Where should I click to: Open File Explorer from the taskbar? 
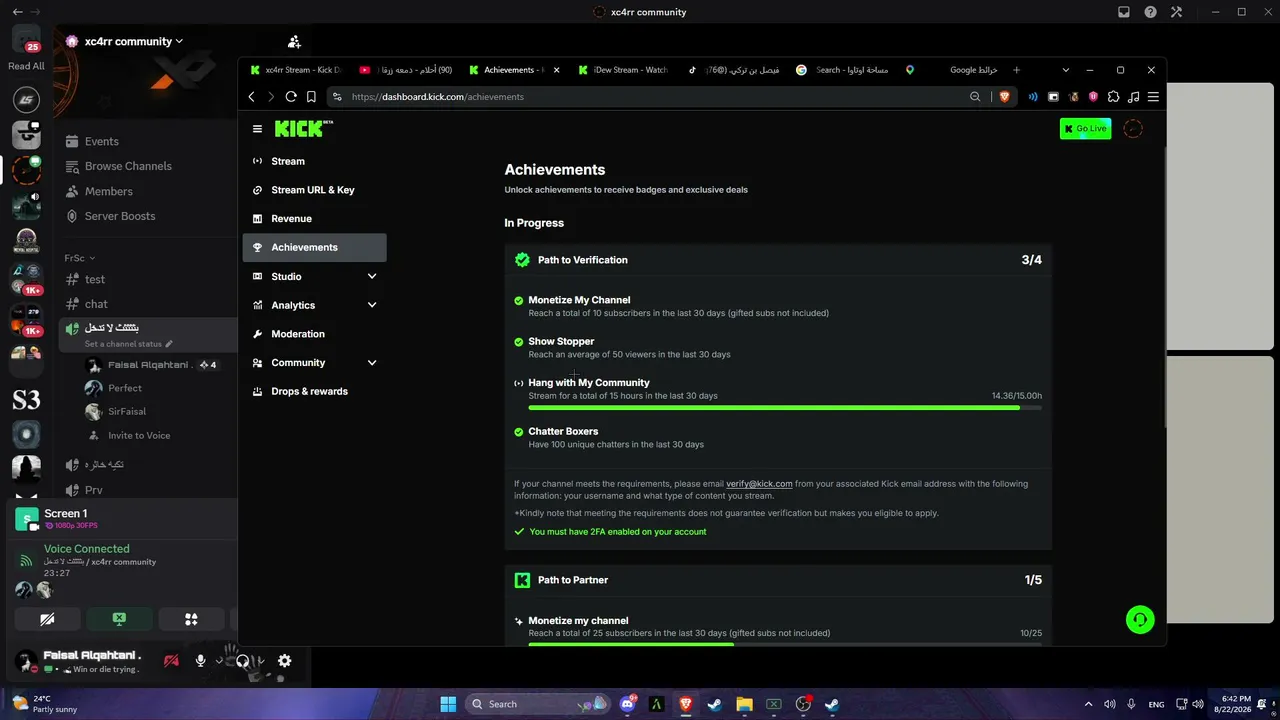tap(744, 704)
